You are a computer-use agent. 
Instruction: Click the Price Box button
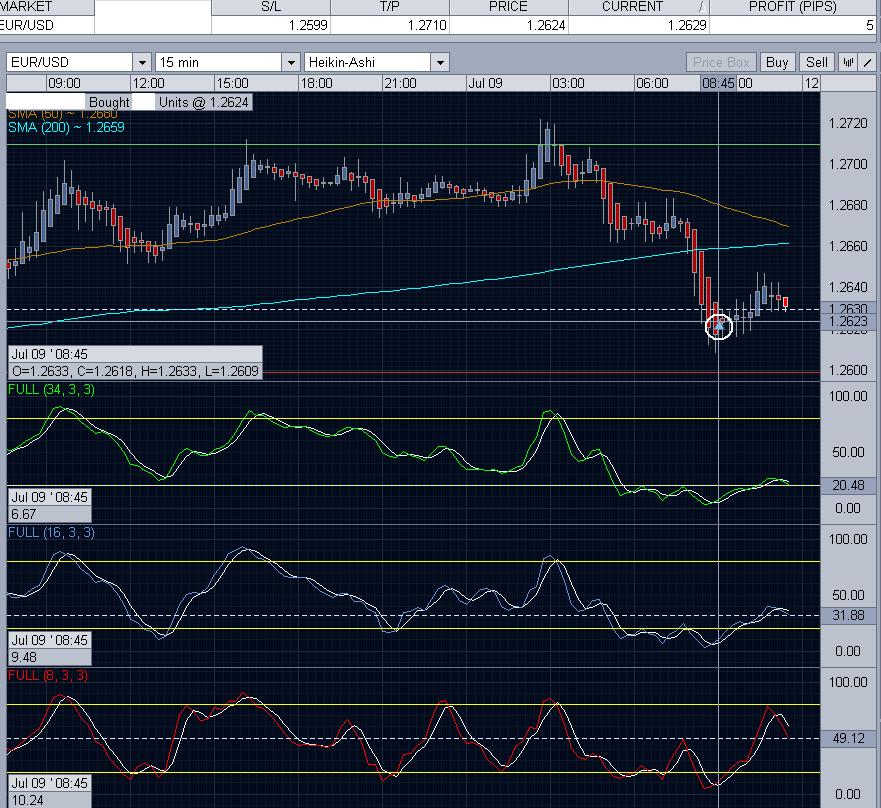(721, 62)
